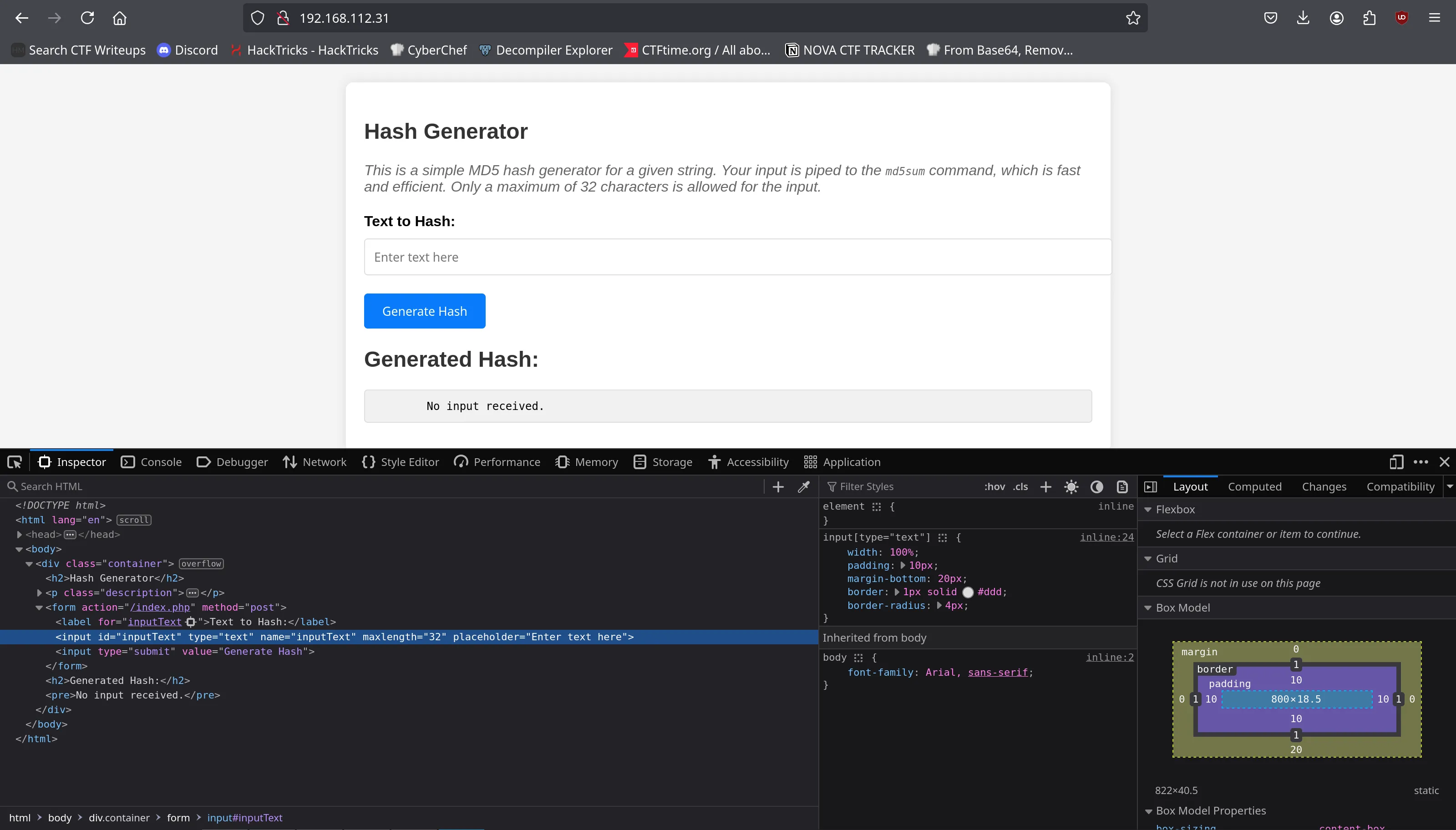Collapse the Box Model Properties section
The image size is (1456, 830).
1148,811
